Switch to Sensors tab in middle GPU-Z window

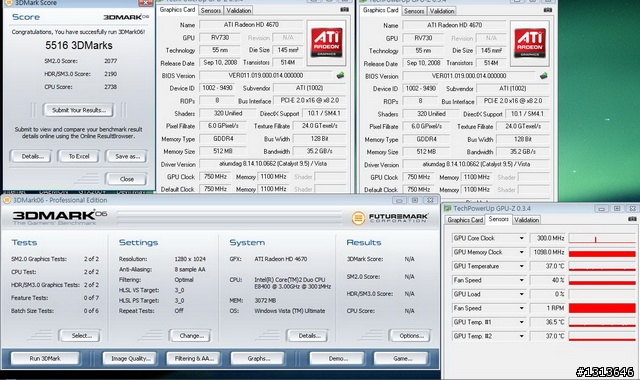(414, 11)
